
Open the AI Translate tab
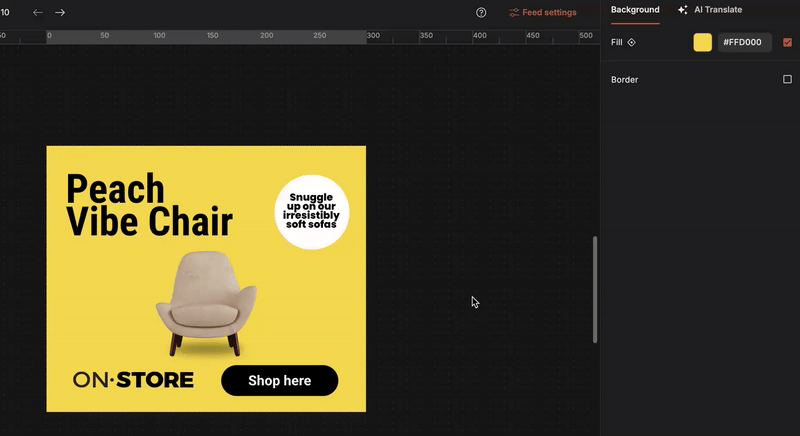tap(717, 10)
